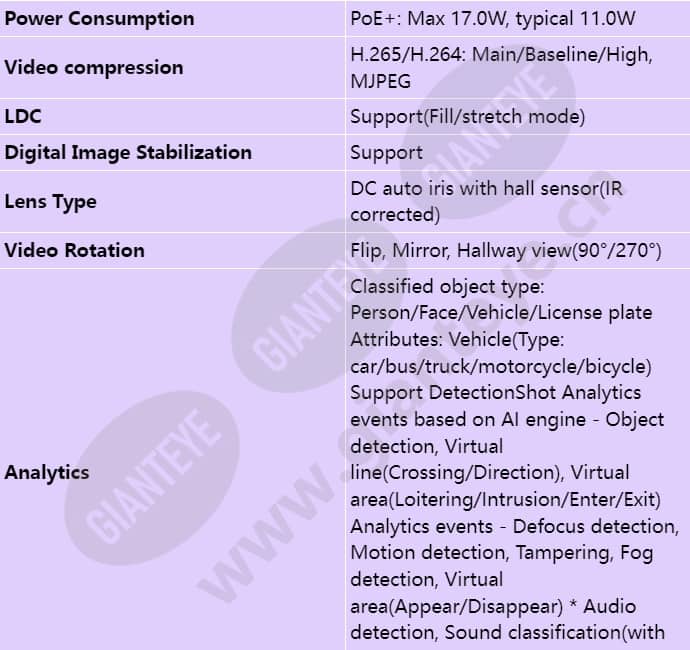Select the Flip, Mirror, Hallway view value

(x=506, y=251)
